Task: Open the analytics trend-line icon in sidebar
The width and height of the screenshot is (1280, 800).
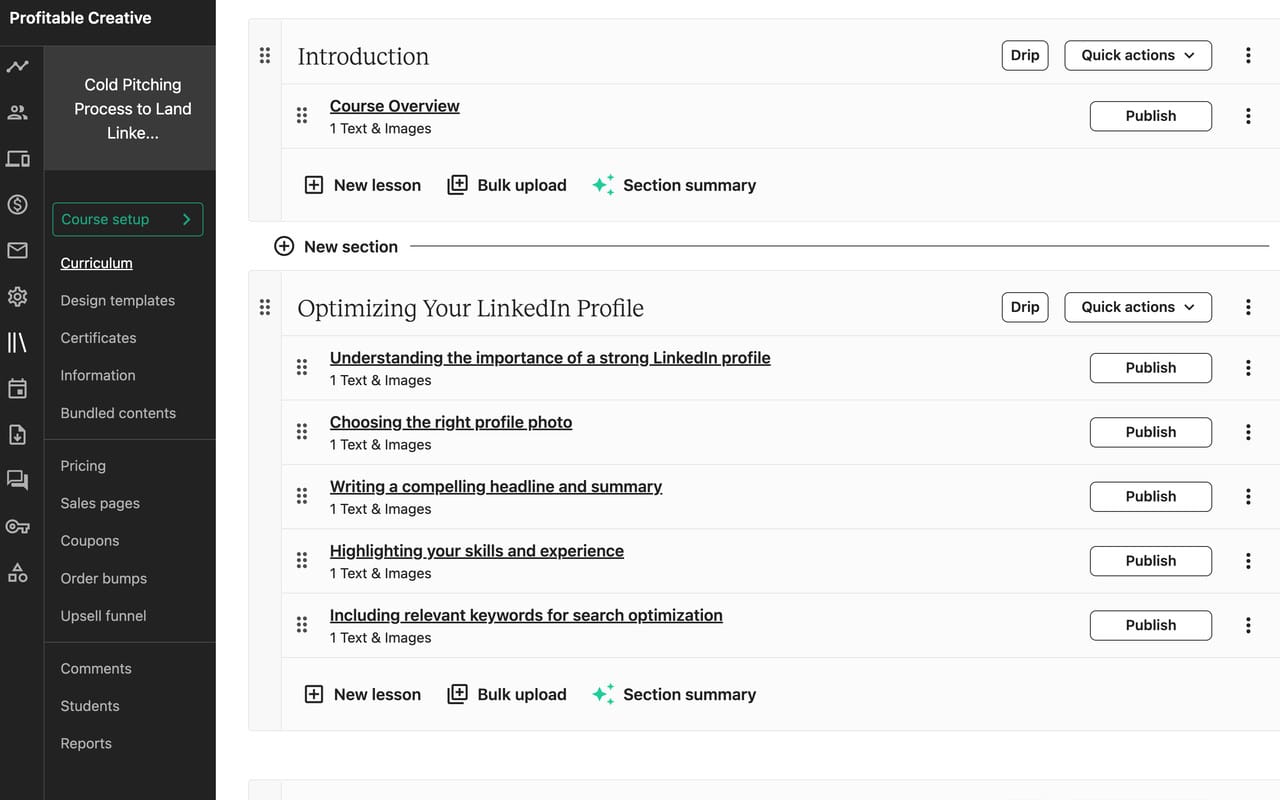Action: coord(17,67)
